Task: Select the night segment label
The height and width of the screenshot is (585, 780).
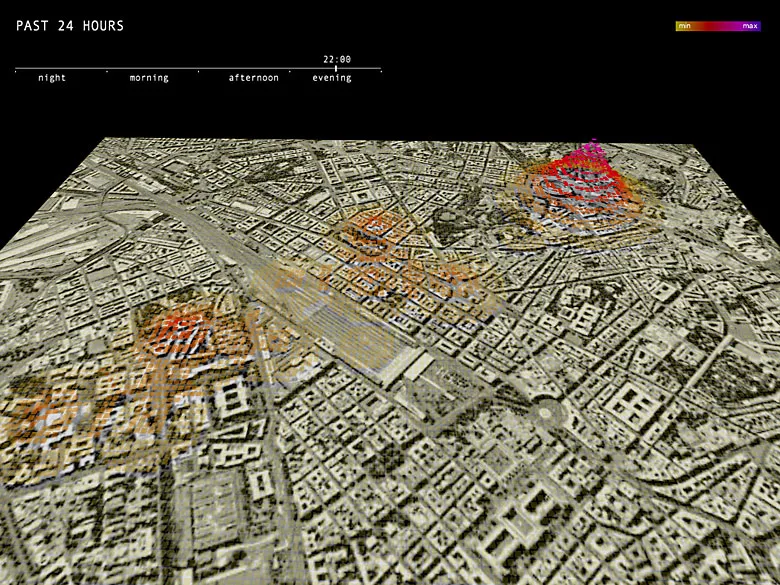Action: point(52,78)
